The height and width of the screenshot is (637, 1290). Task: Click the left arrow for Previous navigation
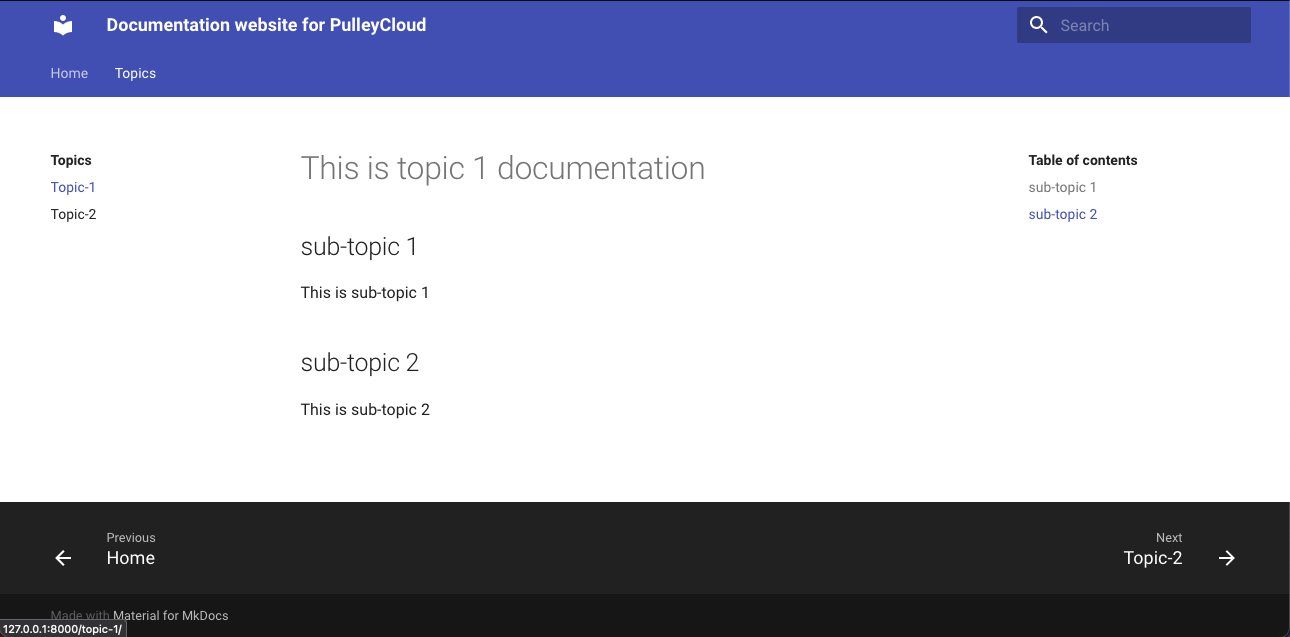pos(63,558)
